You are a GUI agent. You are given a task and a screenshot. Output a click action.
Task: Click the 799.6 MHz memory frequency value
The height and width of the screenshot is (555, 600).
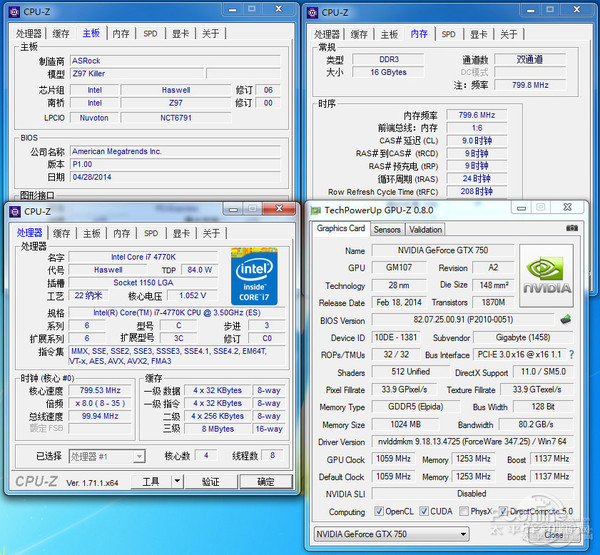[x=477, y=115]
